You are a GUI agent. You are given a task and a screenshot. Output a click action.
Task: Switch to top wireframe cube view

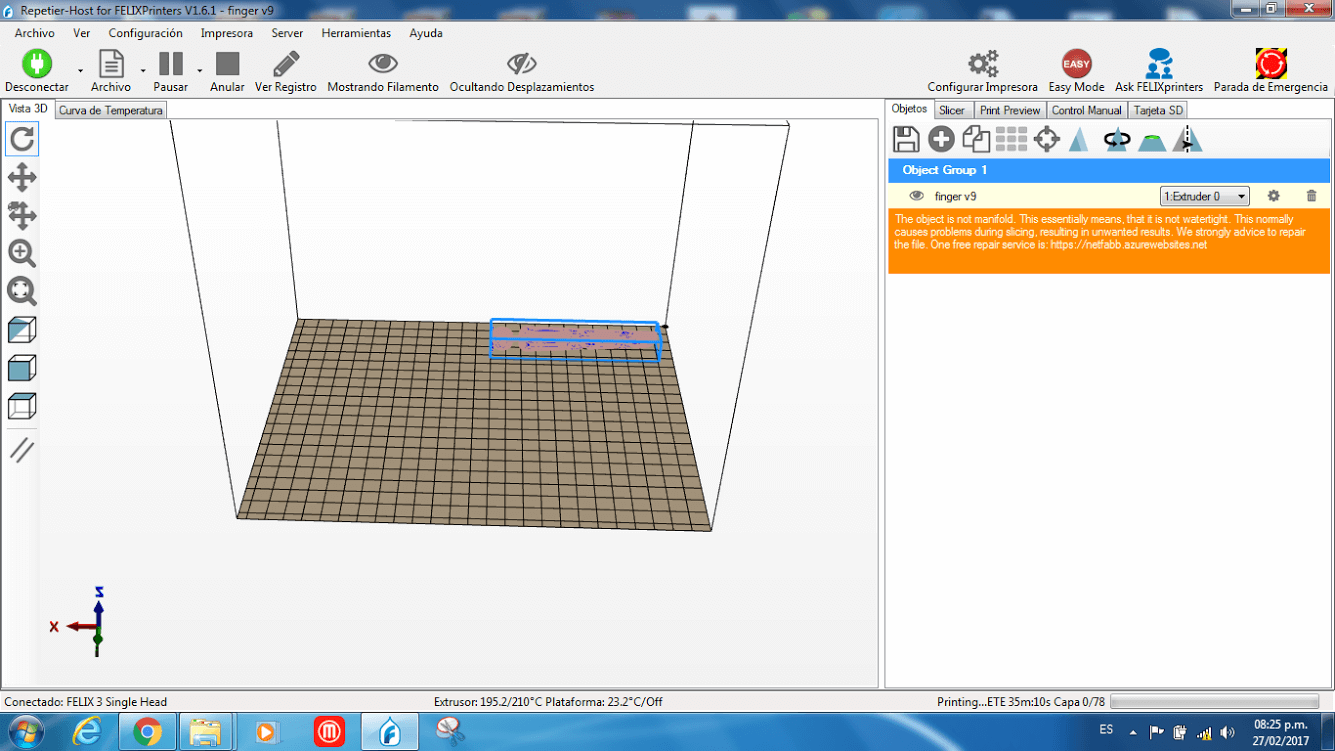point(22,406)
